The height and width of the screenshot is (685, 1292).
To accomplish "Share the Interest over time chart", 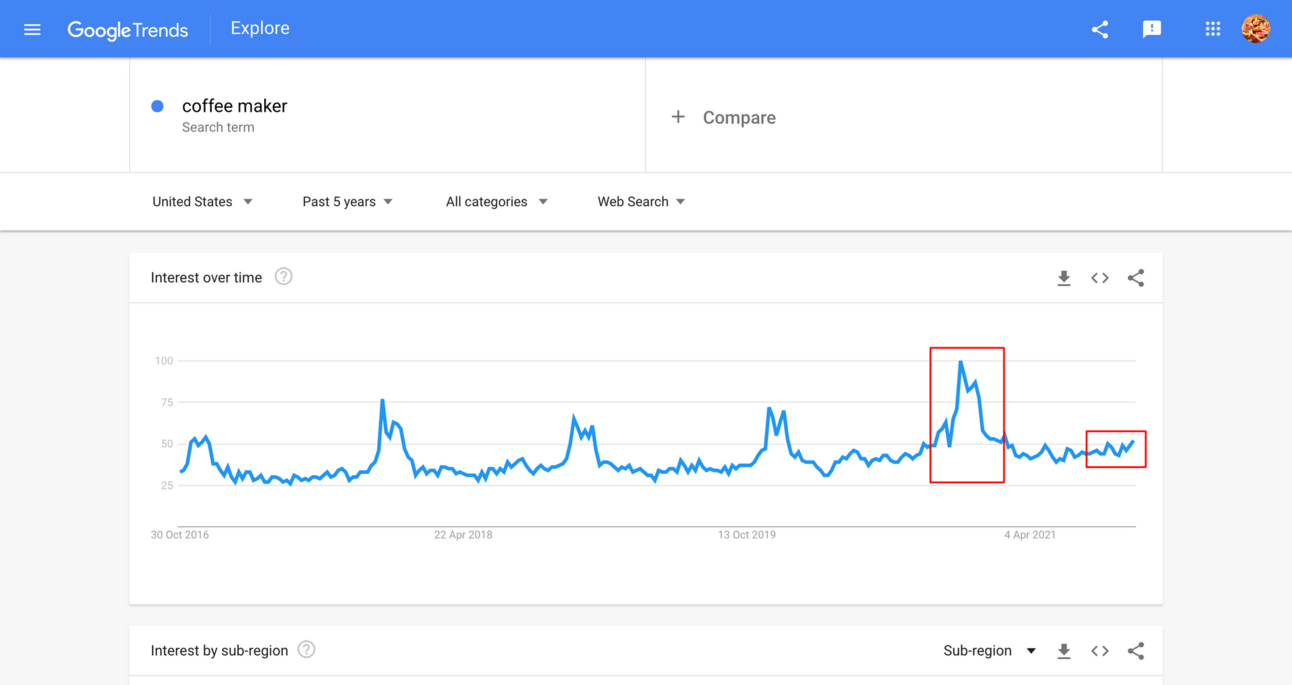I will [x=1136, y=278].
